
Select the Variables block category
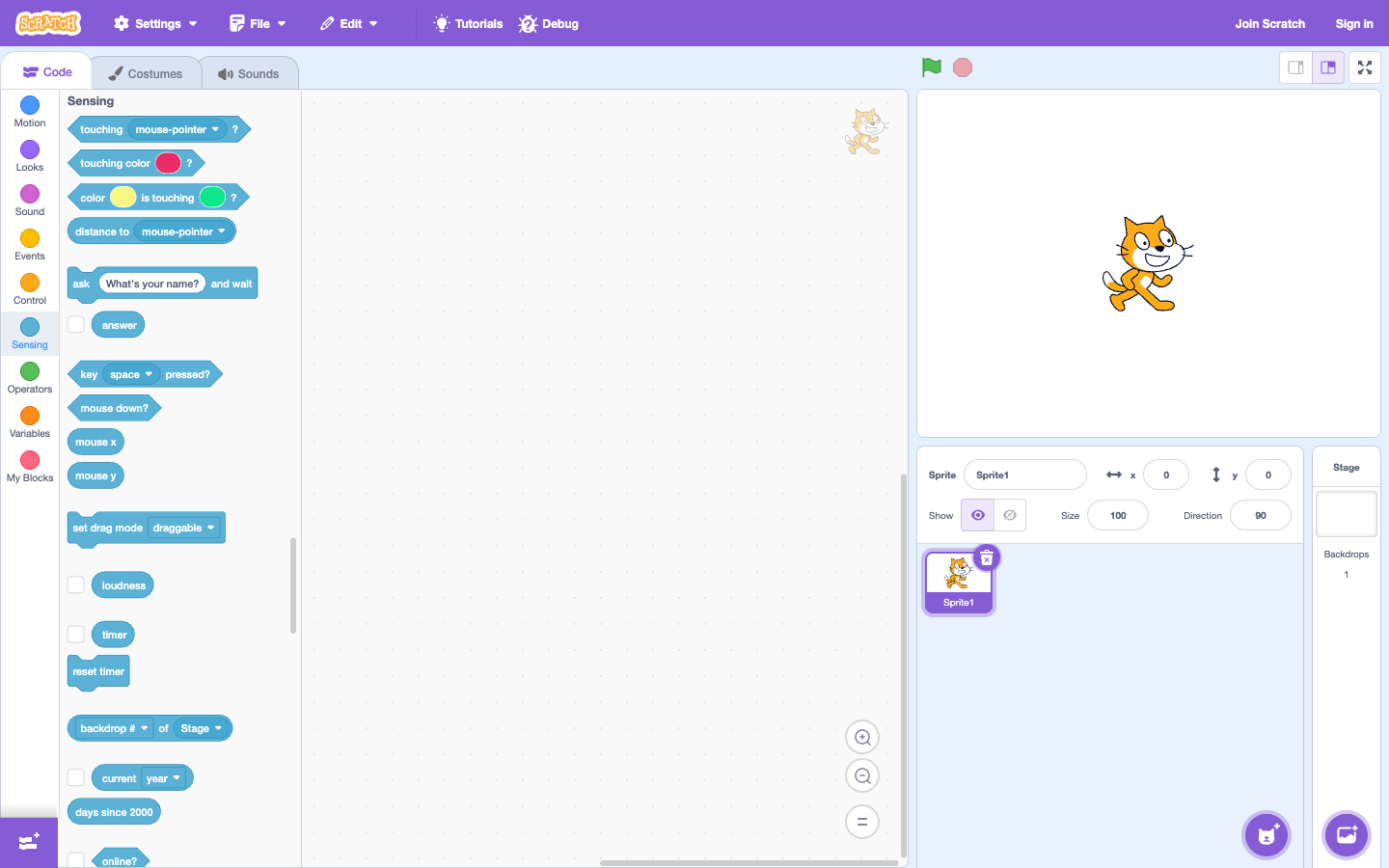pos(30,422)
